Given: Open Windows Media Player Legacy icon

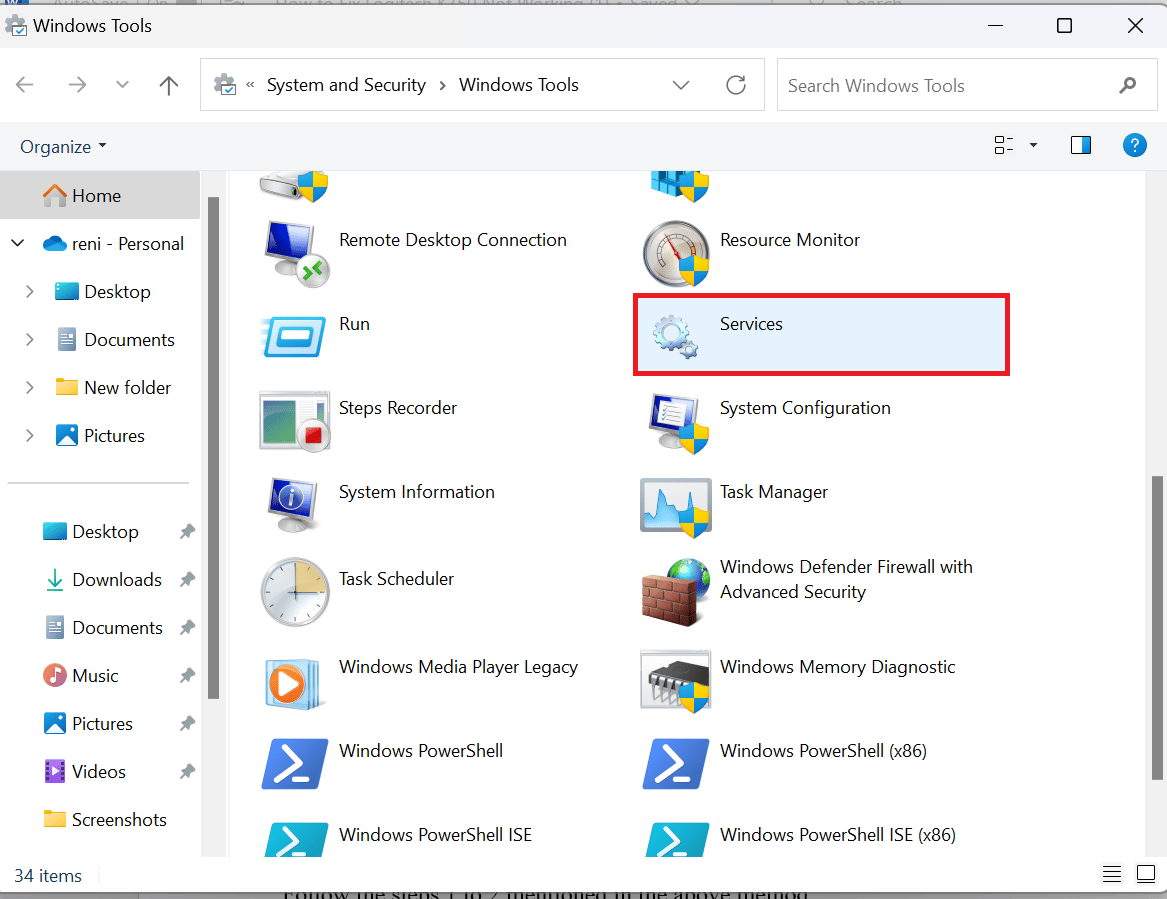Looking at the screenshot, I should coord(293,683).
